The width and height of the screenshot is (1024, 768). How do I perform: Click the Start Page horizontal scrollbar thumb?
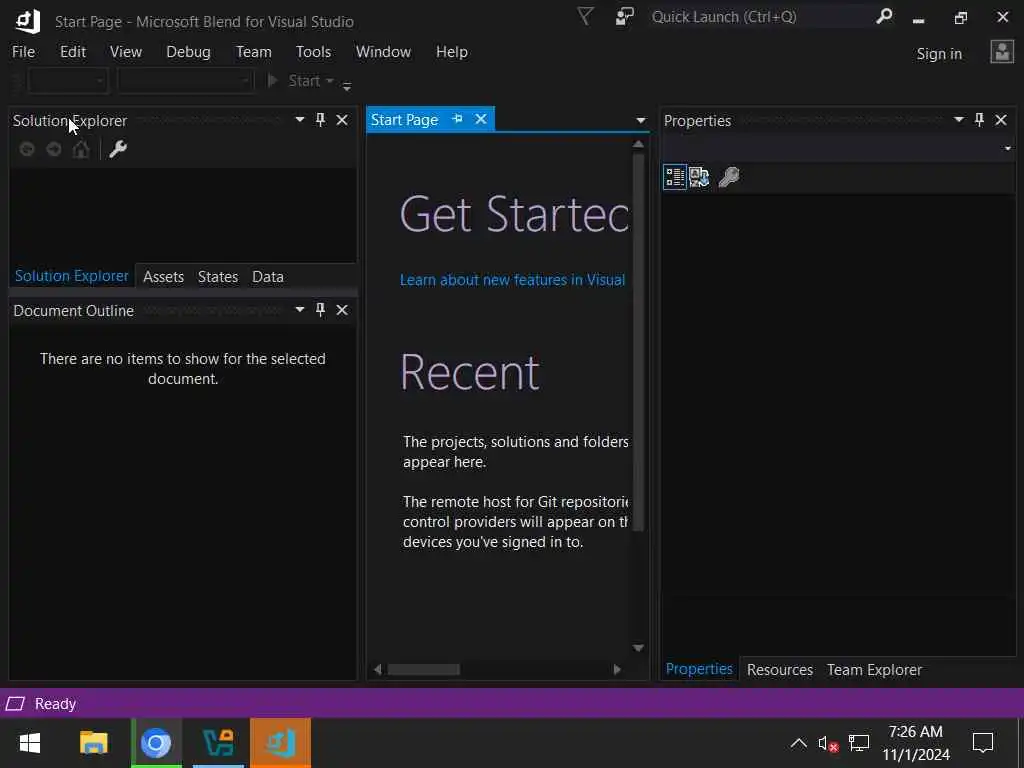[x=424, y=669]
